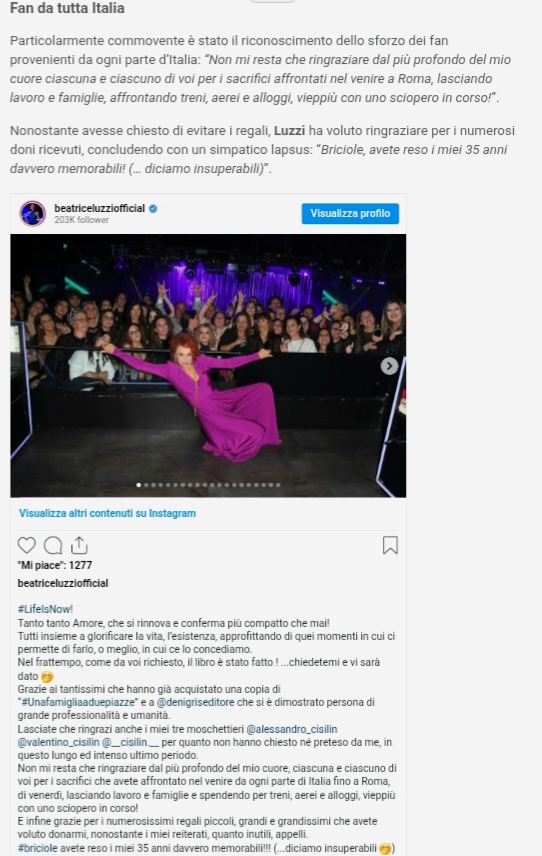Open #Unafamigliaaduepiazze hashtag link
Screen dimensions: 542x856
pos(78,703)
